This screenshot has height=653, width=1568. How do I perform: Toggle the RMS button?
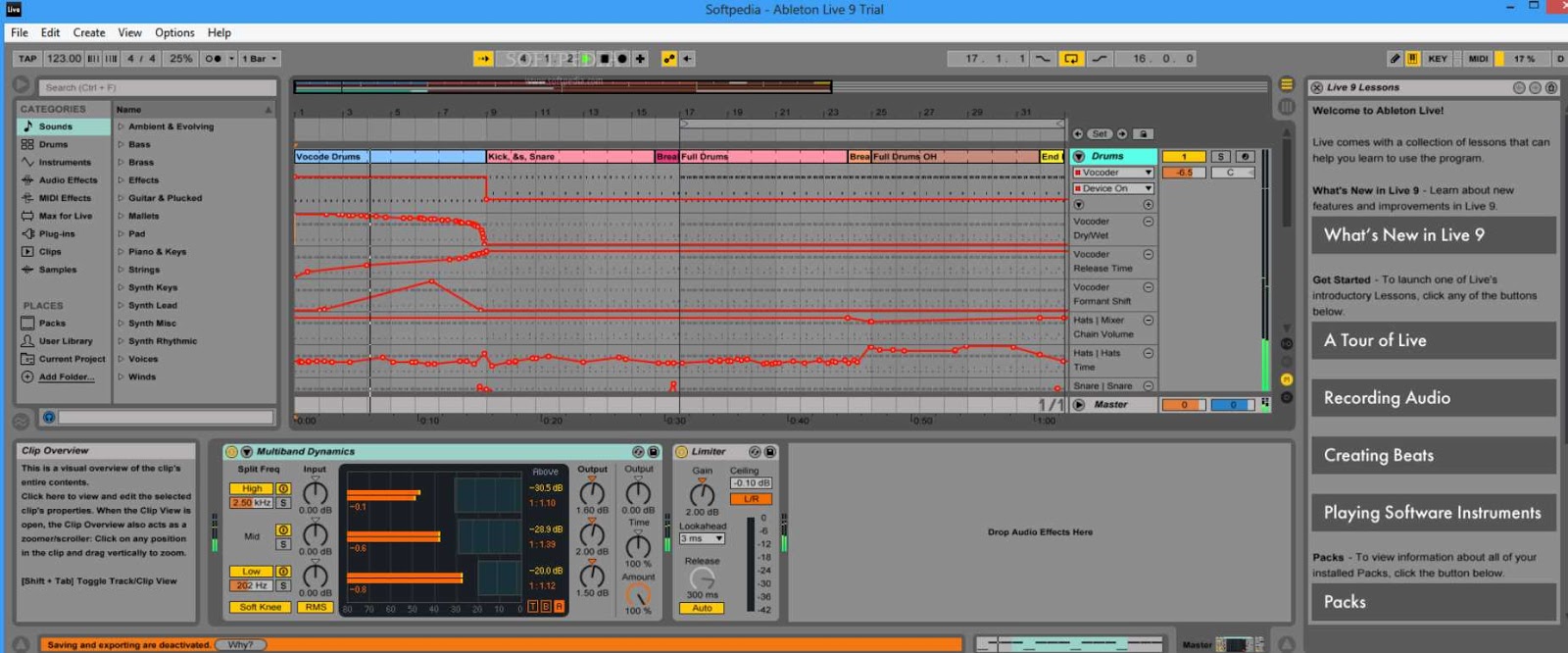pos(316,607)
